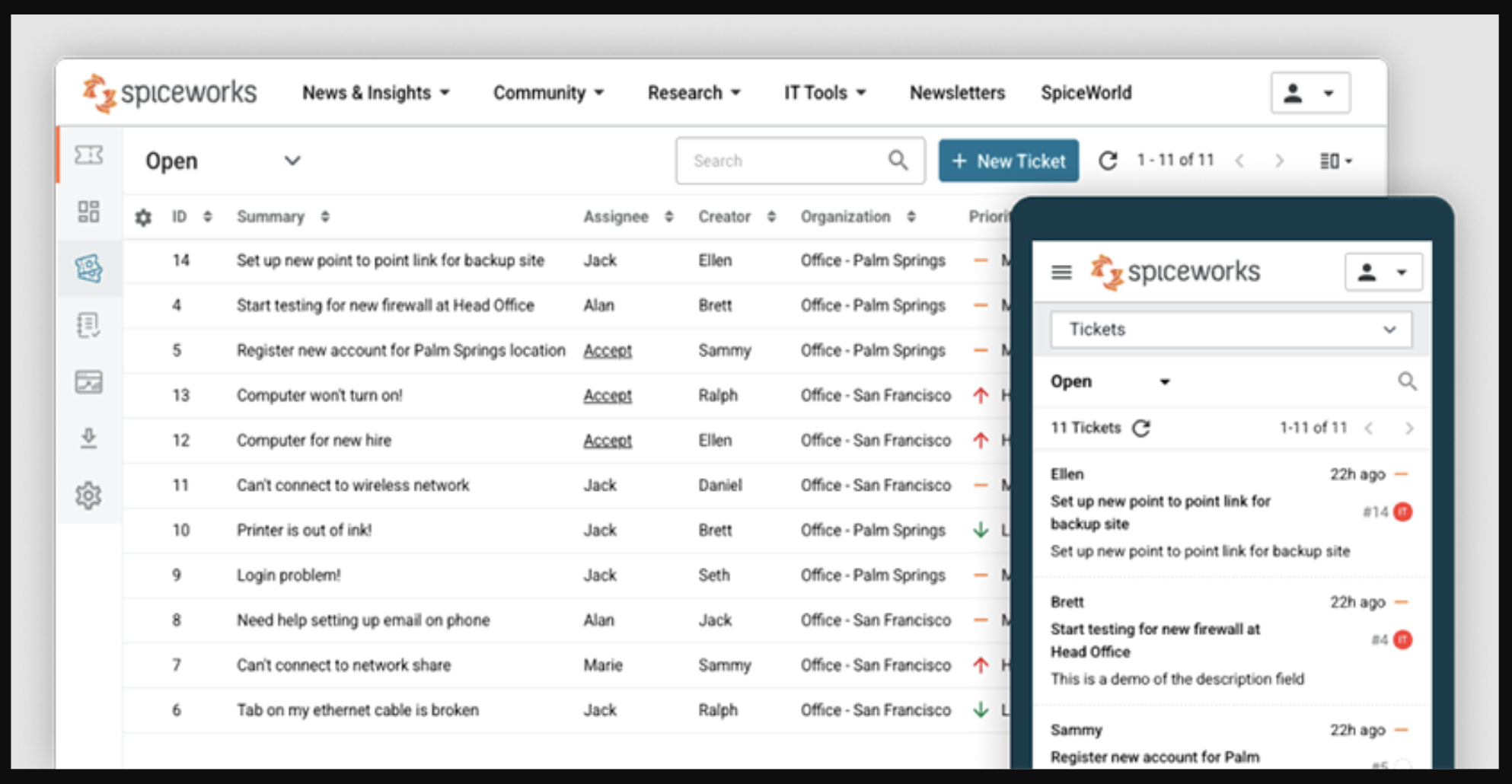Click high priority arrow for Computer won't turn on

[x=981, y=395]
